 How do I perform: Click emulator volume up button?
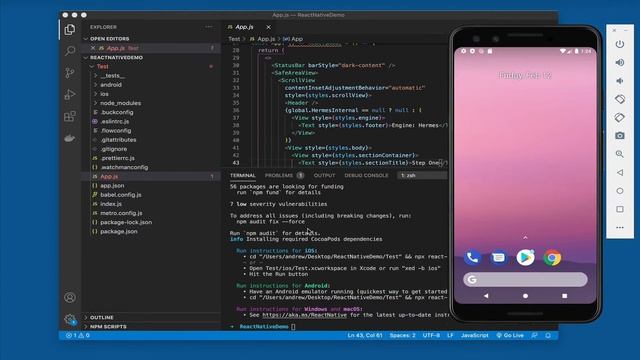[x=620, y=62]
